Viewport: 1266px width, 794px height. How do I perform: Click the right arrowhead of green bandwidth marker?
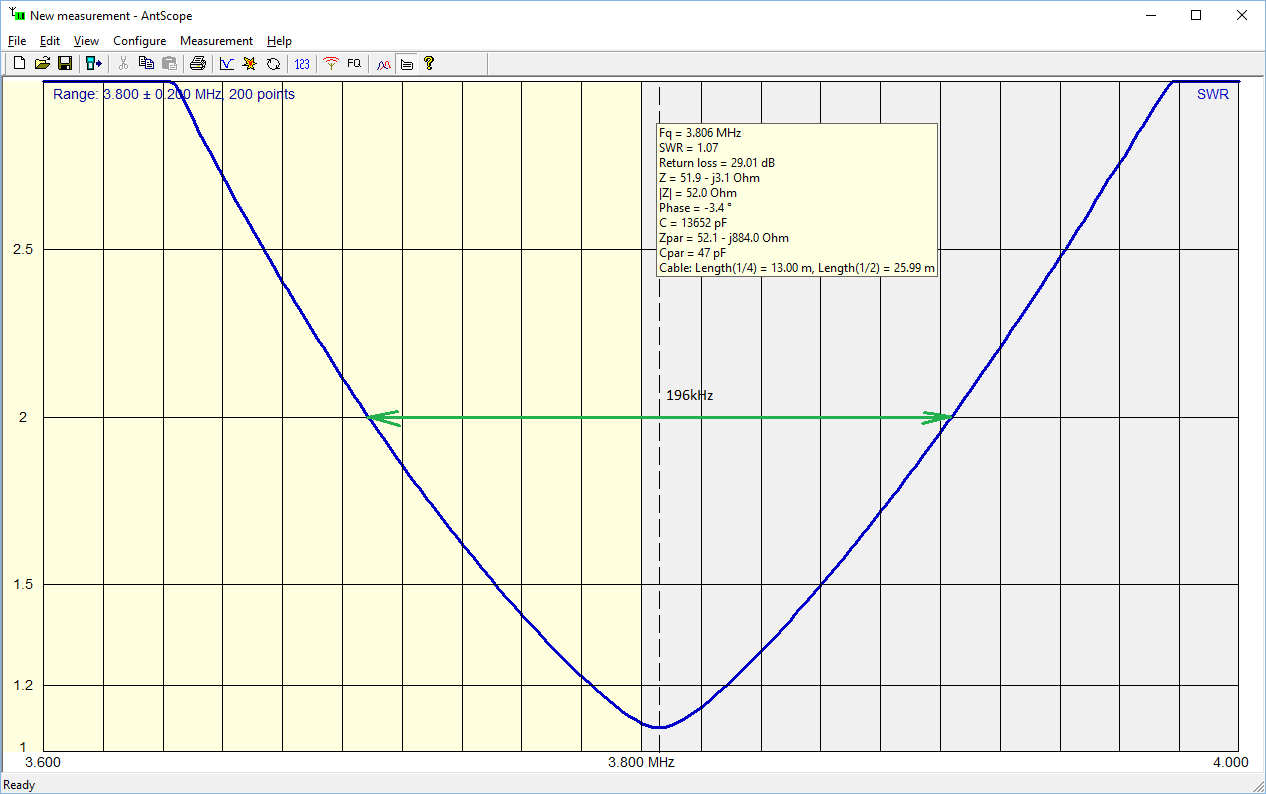(938, 418)
